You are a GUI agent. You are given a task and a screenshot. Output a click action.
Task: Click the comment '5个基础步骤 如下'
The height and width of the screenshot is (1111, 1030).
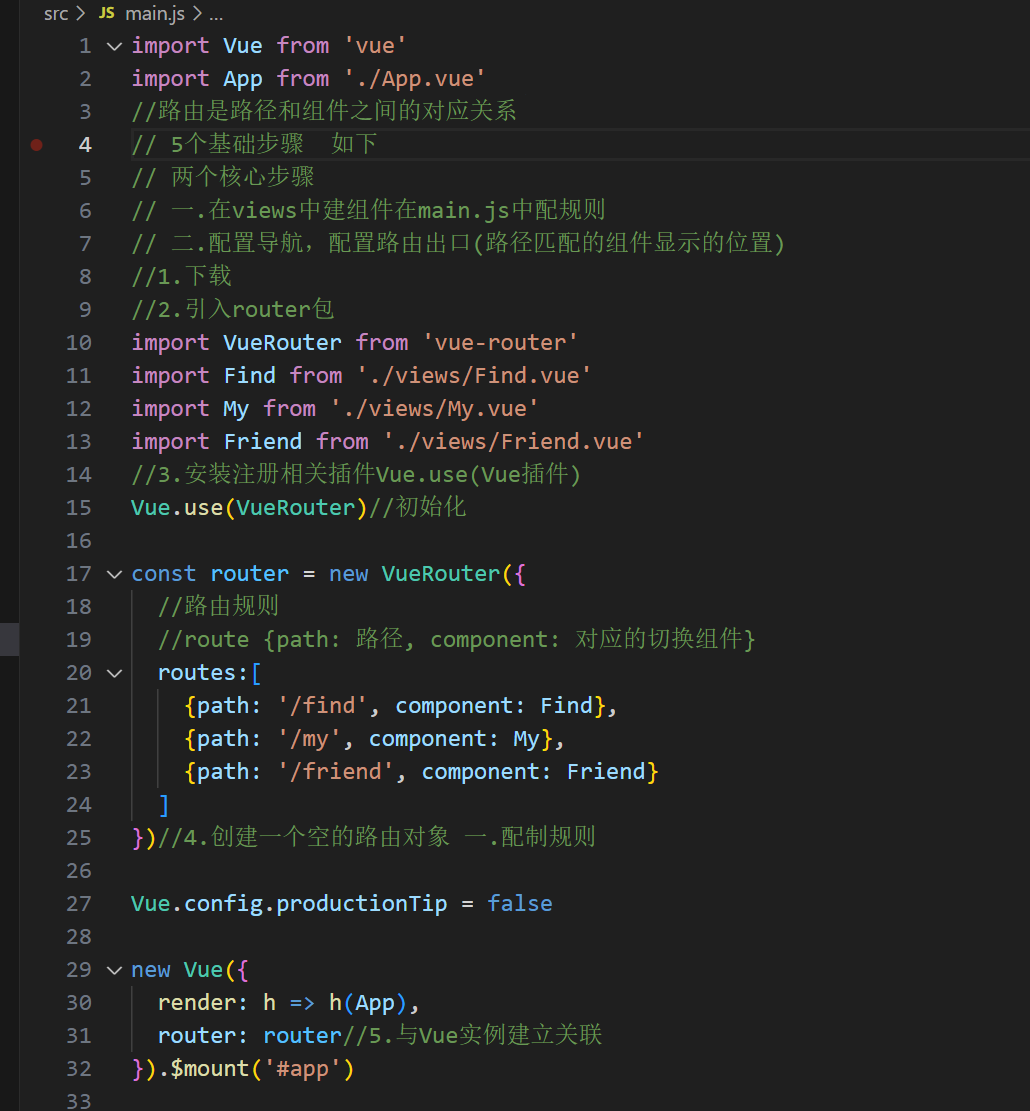pos(273,145)
